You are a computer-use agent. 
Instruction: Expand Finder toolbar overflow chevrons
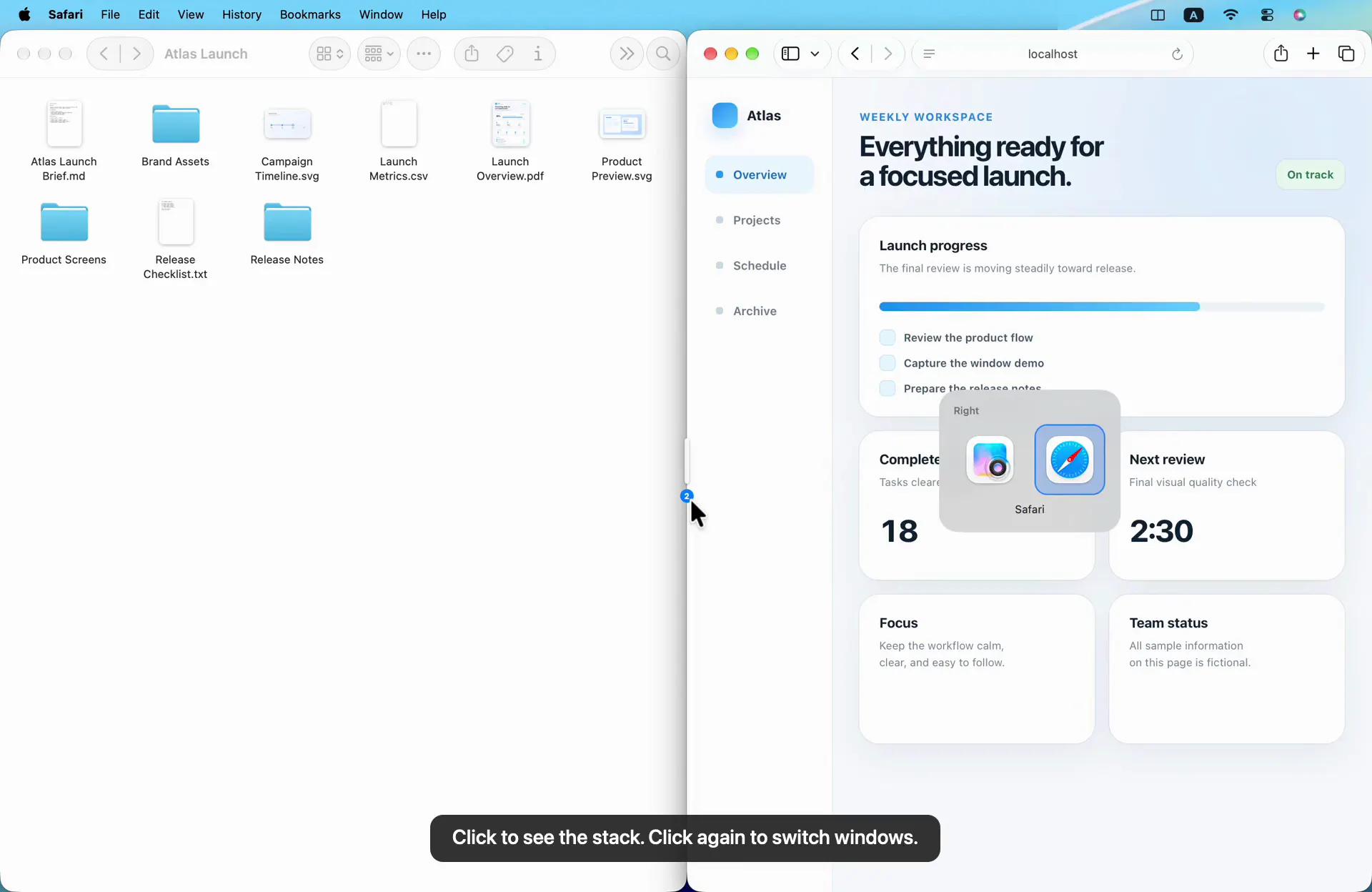click(627, 54)
